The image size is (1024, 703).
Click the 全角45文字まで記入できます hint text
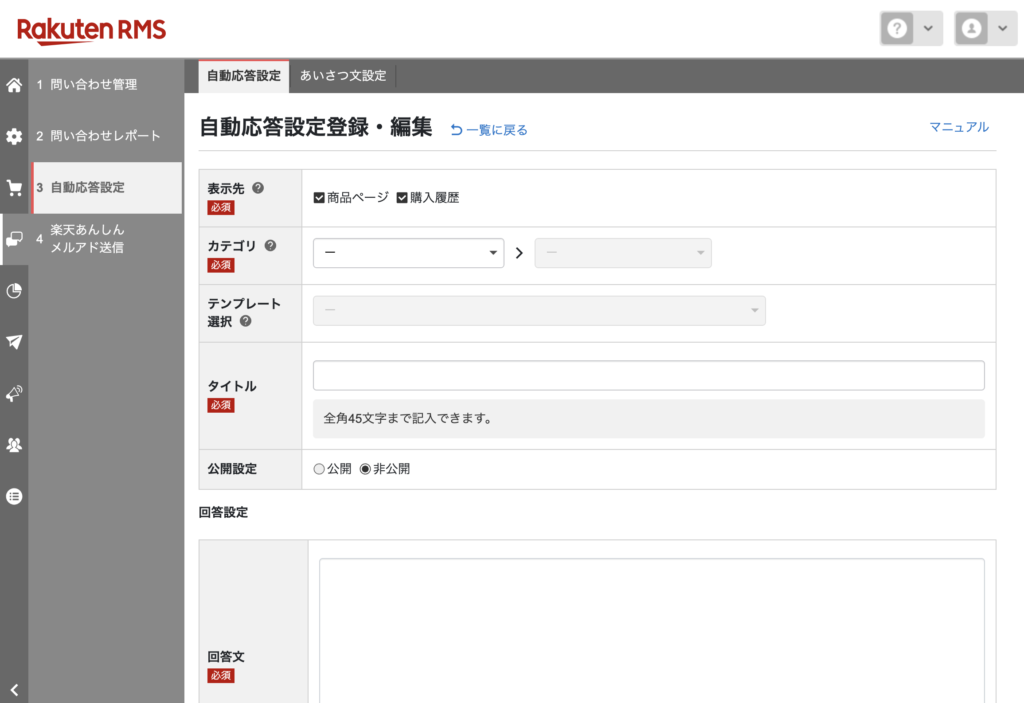point(408,418)
